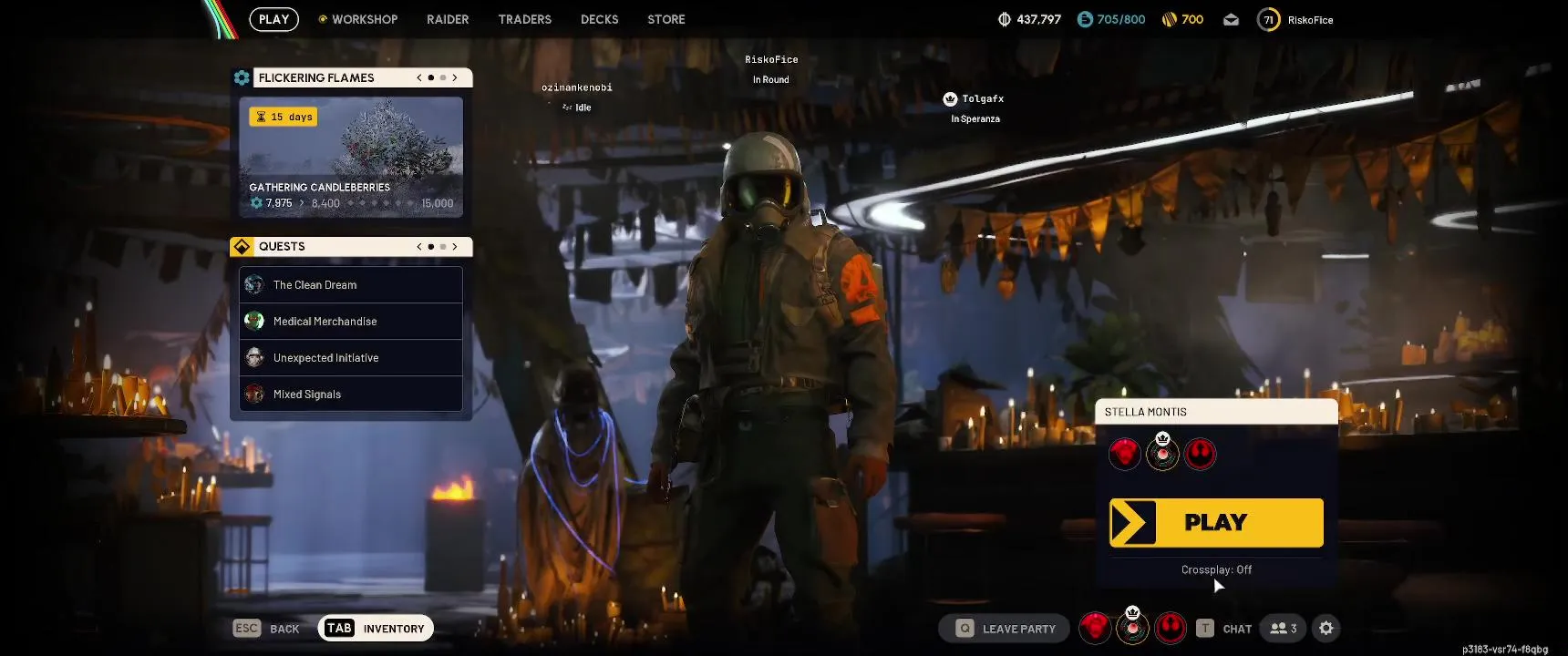Go to next Quests page
Image resolution: width=1568 pixels, height=656 pixels.
pyautogui.click(x=455, y=246)
